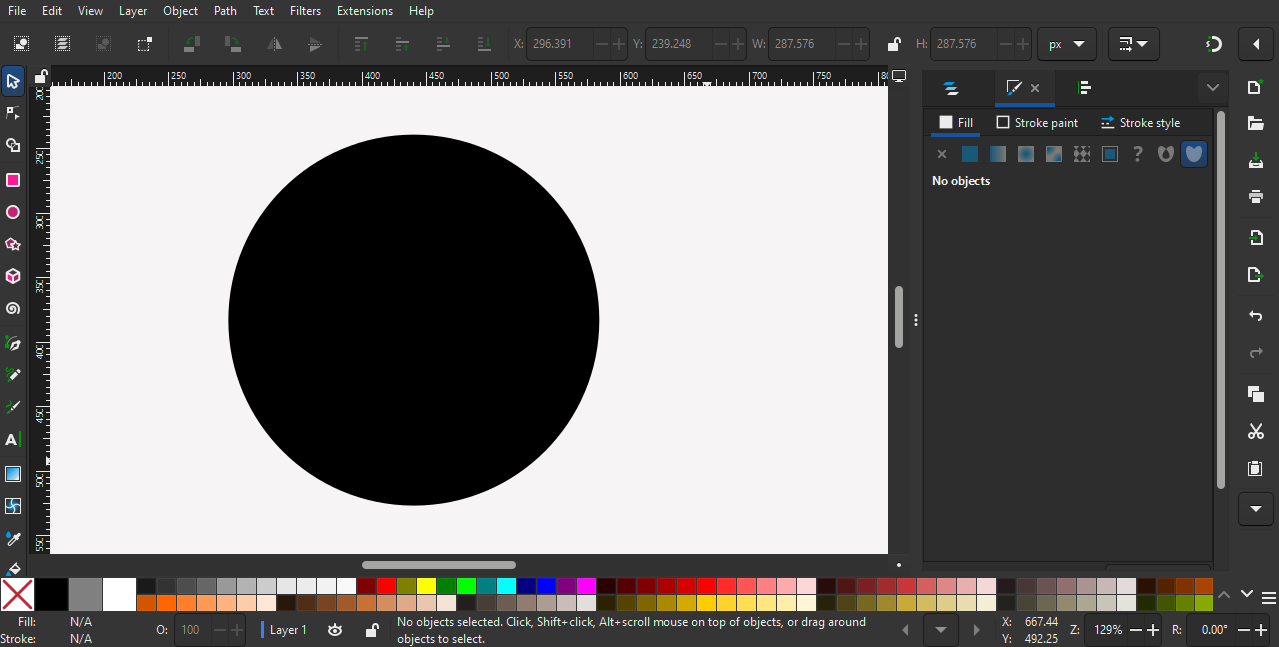This screenshot has width=1279, height=647.
Task: Toggle Layer 1 visibility eye icon
Action: click(x=335, y=630)
